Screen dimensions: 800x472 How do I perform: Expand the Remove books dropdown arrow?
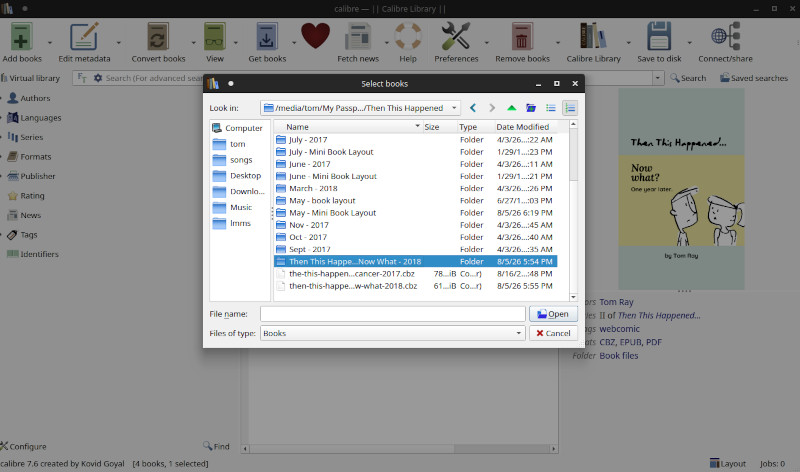pyautogui.click(x=557, y=42)
